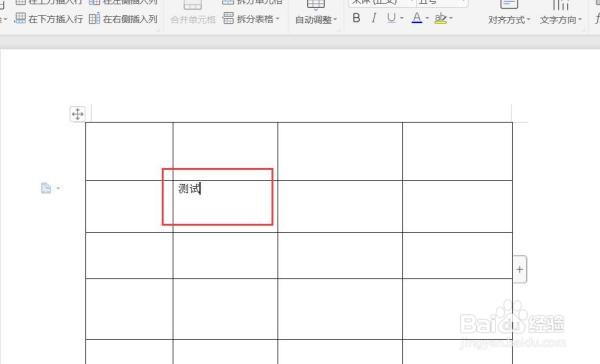Insert a column right via 在右侧插入列
The width and height of the screenshot is (600, 364).
click(123, 18)
